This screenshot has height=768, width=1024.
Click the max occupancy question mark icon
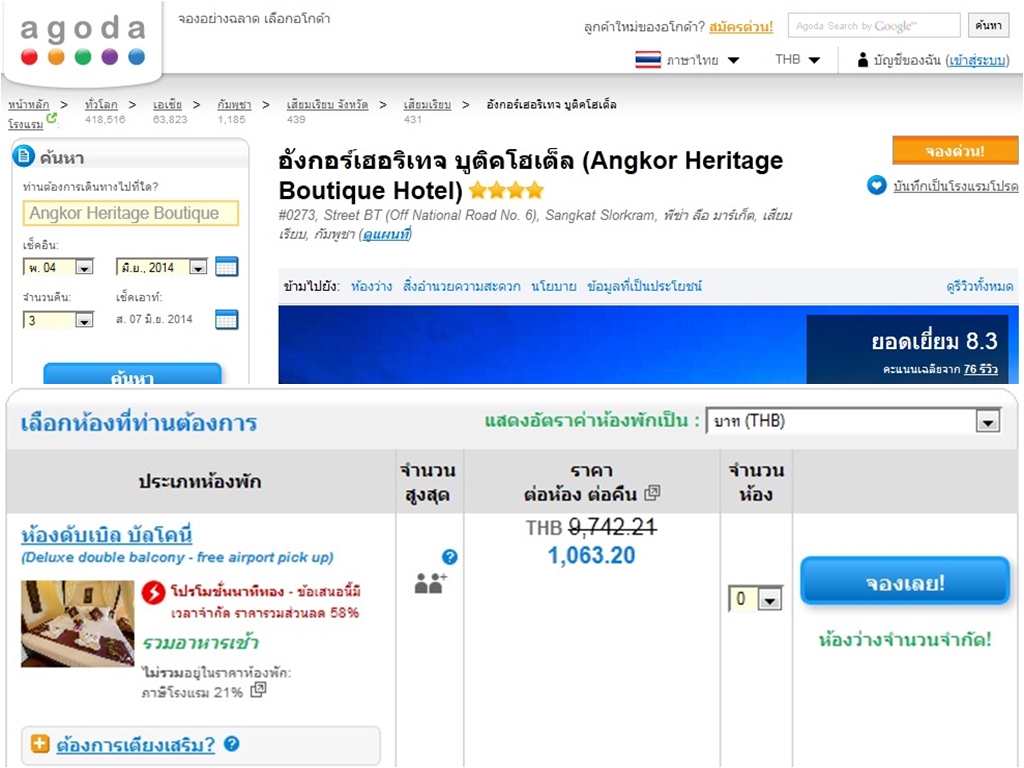click(x=449, y=557)
